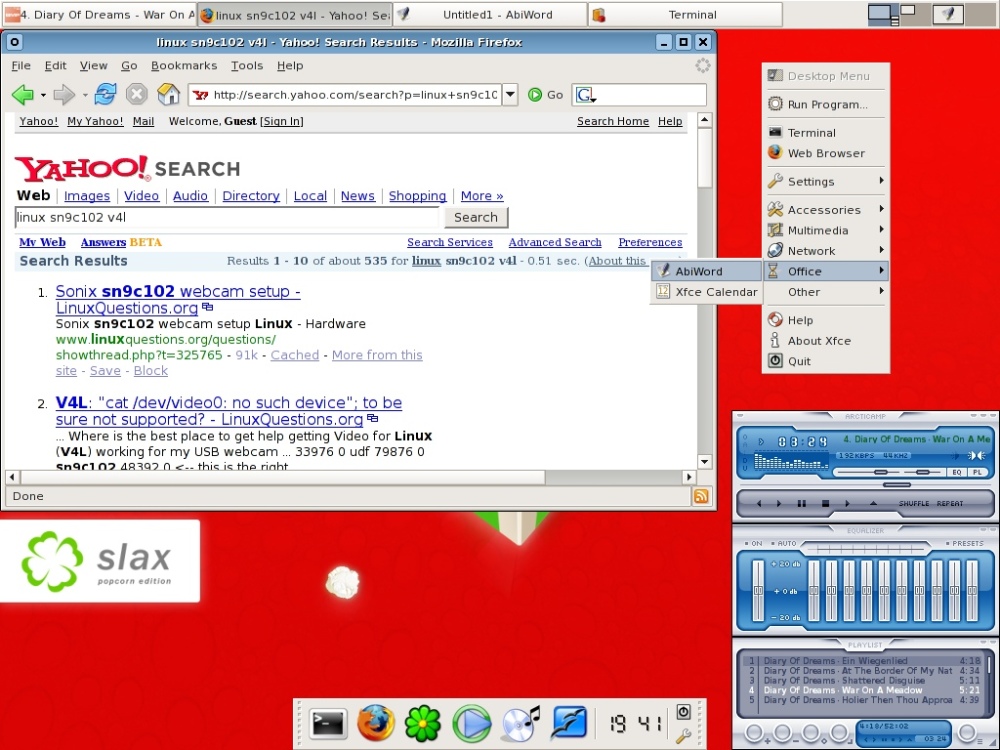Open panel settings wrench icon
Image resolution: width=1000 pixels, height=750 pixels.
pyautogui.click(x=683, y=736)
